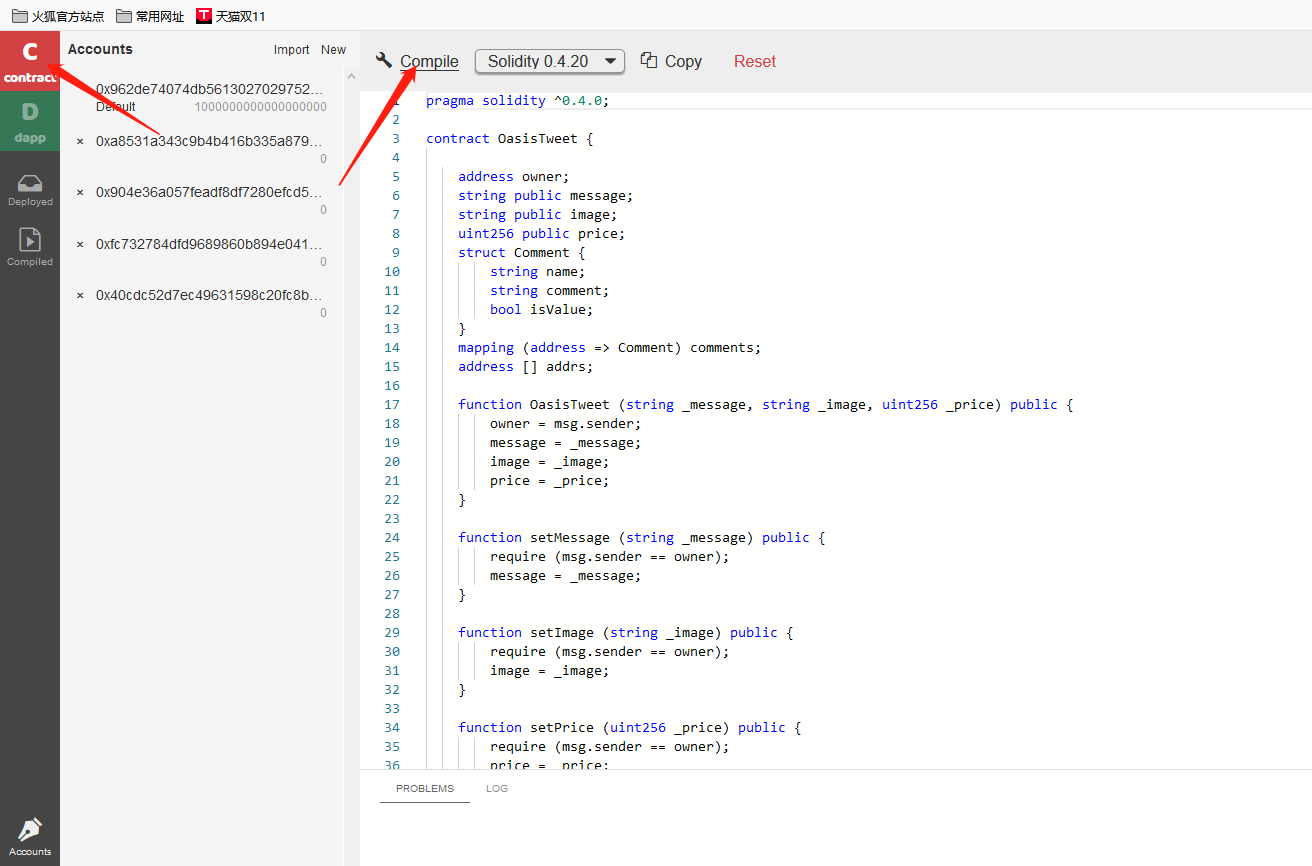This screenshot has height=866, width=1312.
Task: Reset the editor contents
Action: [x=755, y=61]
